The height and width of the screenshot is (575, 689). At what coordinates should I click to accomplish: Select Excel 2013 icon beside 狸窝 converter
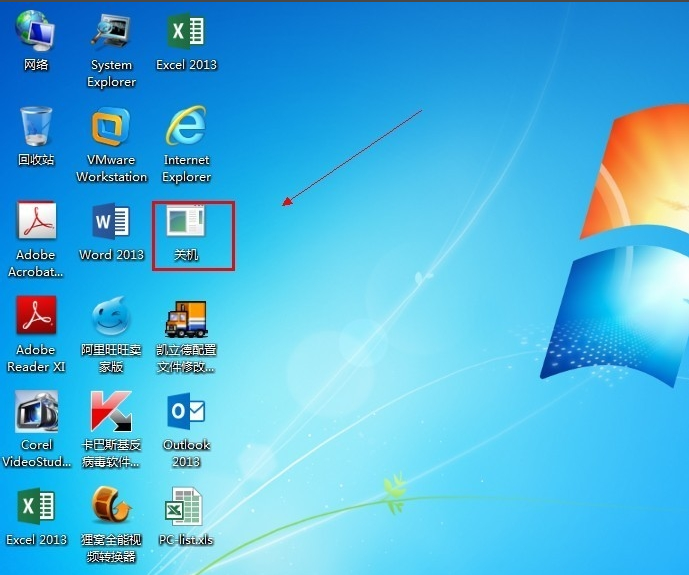36,508
